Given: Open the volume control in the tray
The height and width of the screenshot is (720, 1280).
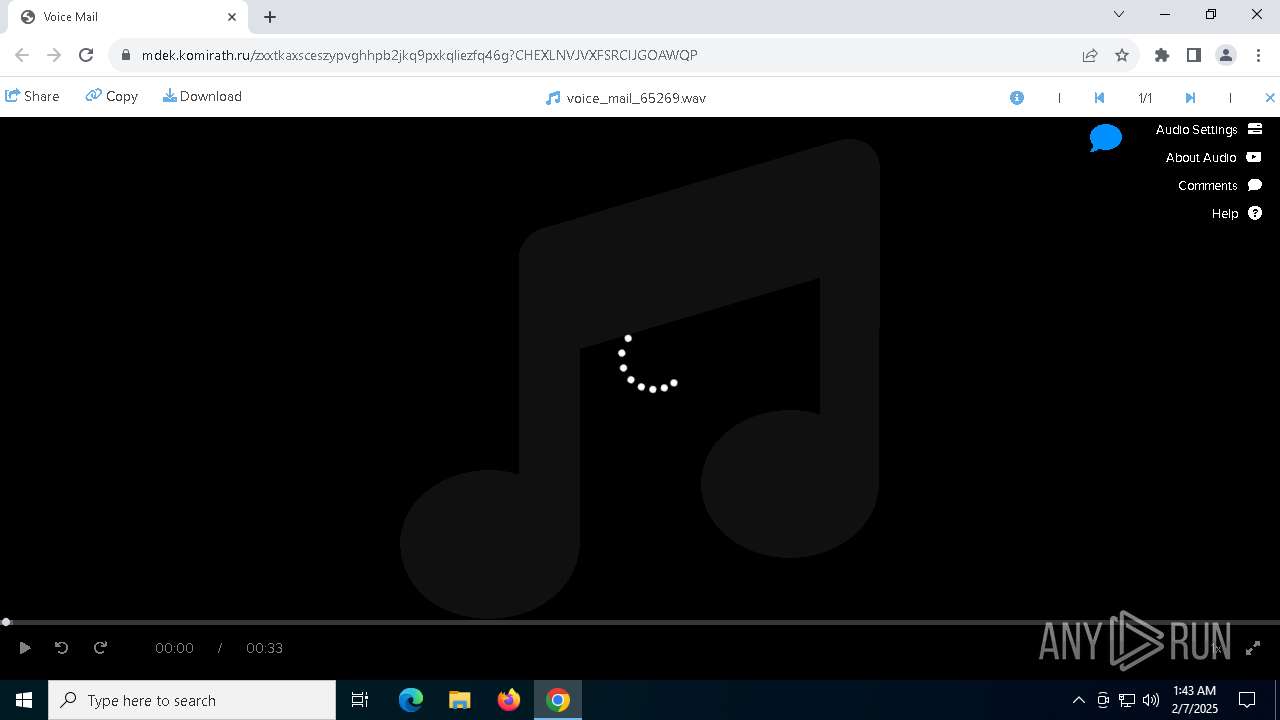Looking at the screenshot, I should tap(1151, 700).
